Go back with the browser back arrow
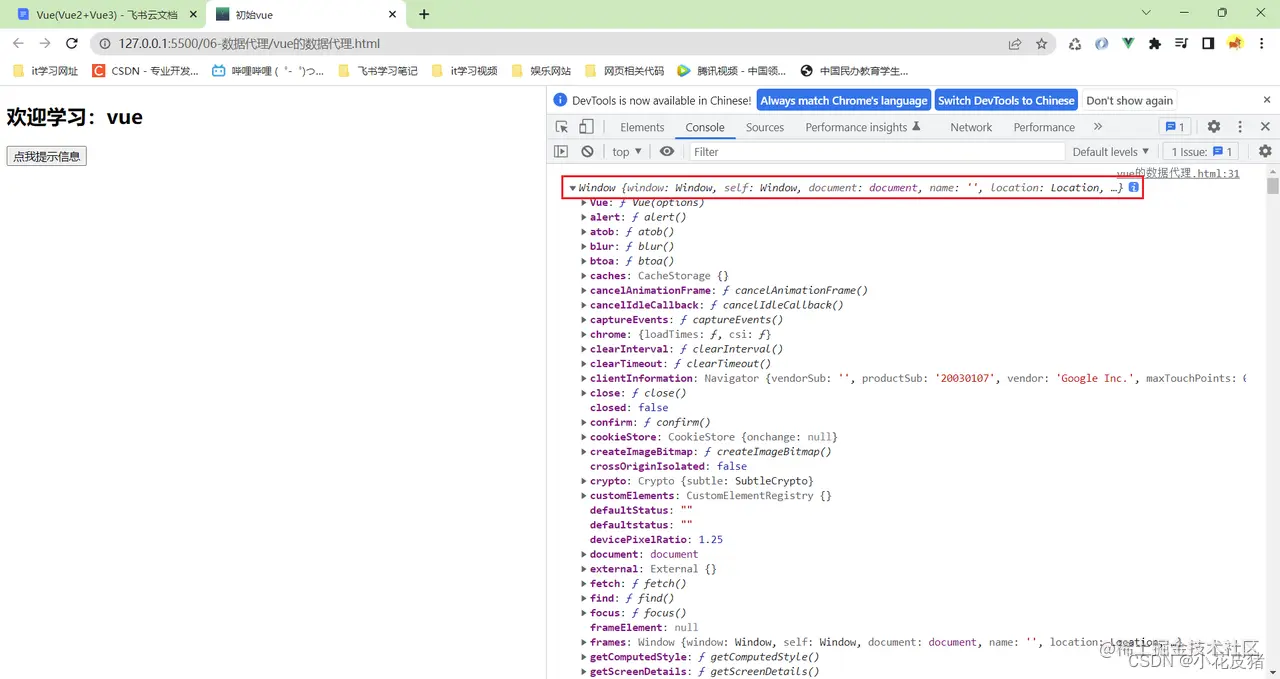 point(18,43)
